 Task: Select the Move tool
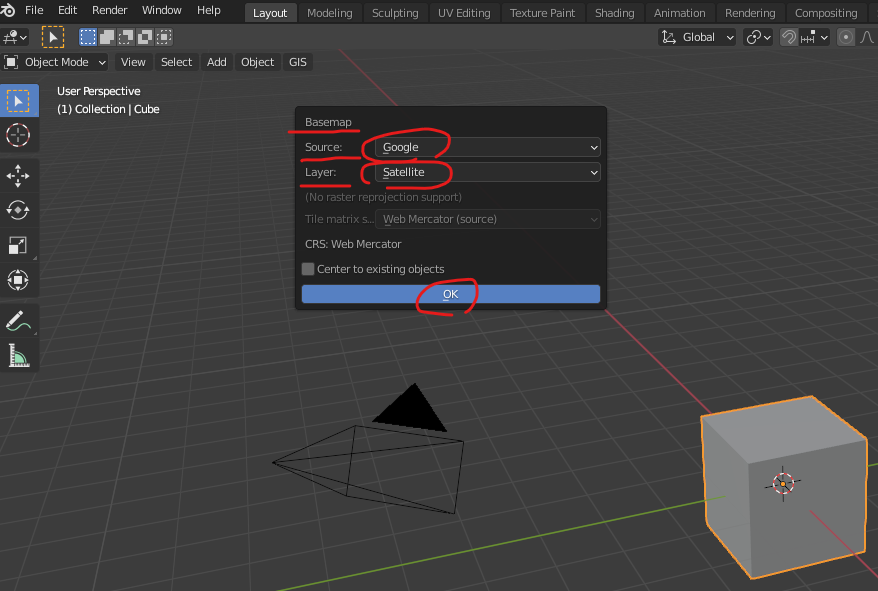(x=18, y=176)
